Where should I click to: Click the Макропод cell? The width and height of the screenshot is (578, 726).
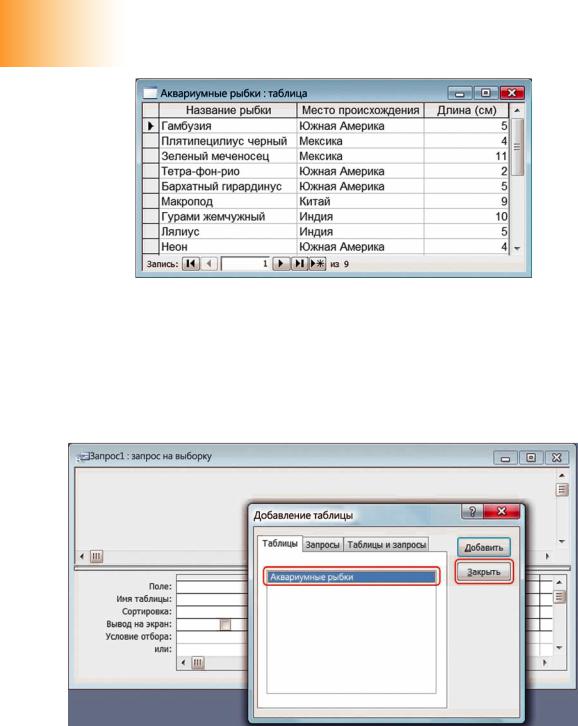(x=228, y=201)
